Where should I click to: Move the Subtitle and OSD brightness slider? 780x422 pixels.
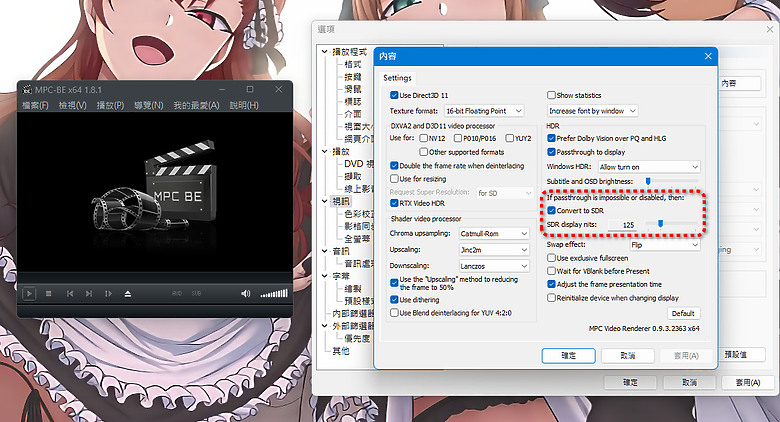coord(648,182)
